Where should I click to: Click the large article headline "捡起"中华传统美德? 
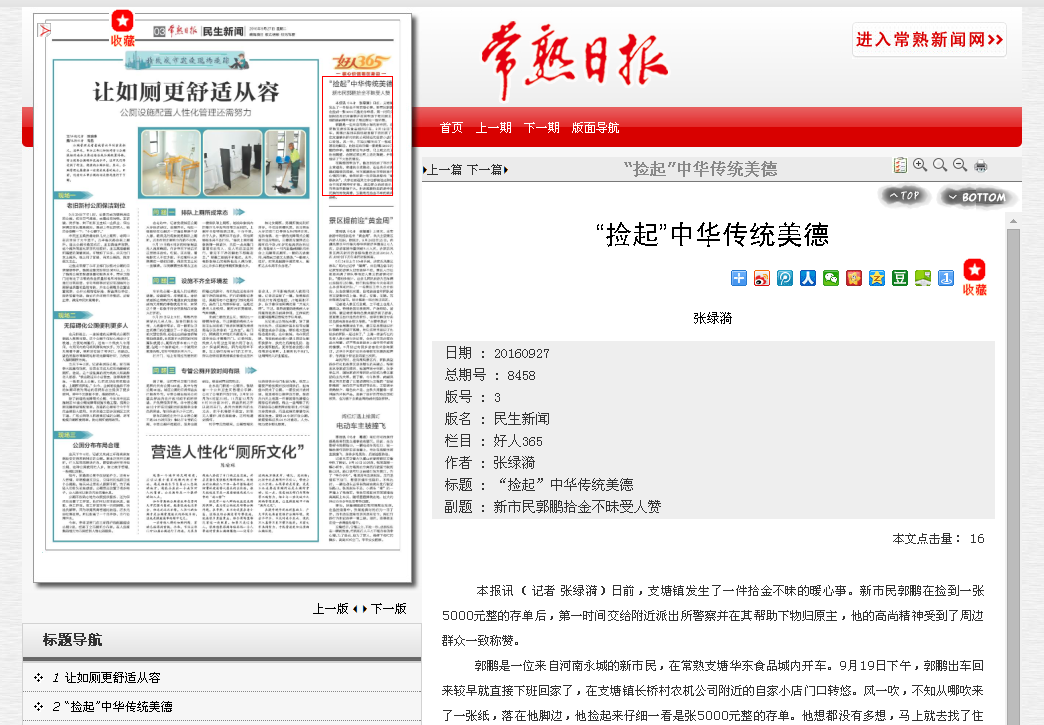(712, 235)
